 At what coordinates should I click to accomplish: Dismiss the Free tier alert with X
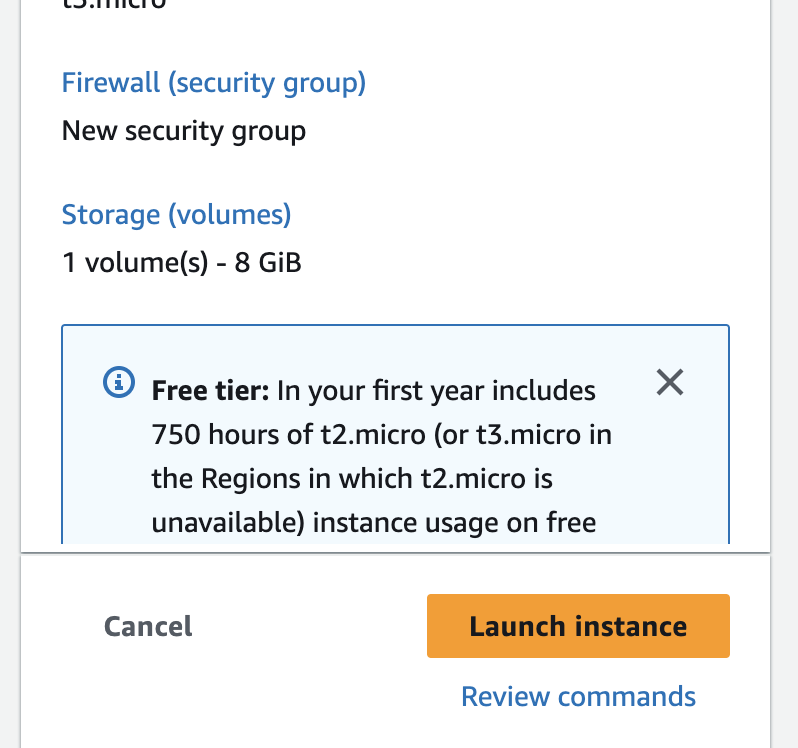coord(670,382)
